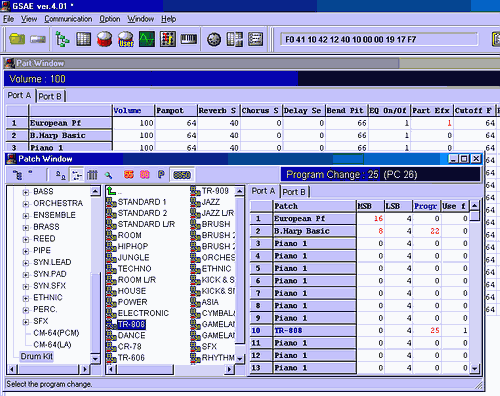500x396 pixels.
Task: Click the large icons view button
Action: pos(60,174)
